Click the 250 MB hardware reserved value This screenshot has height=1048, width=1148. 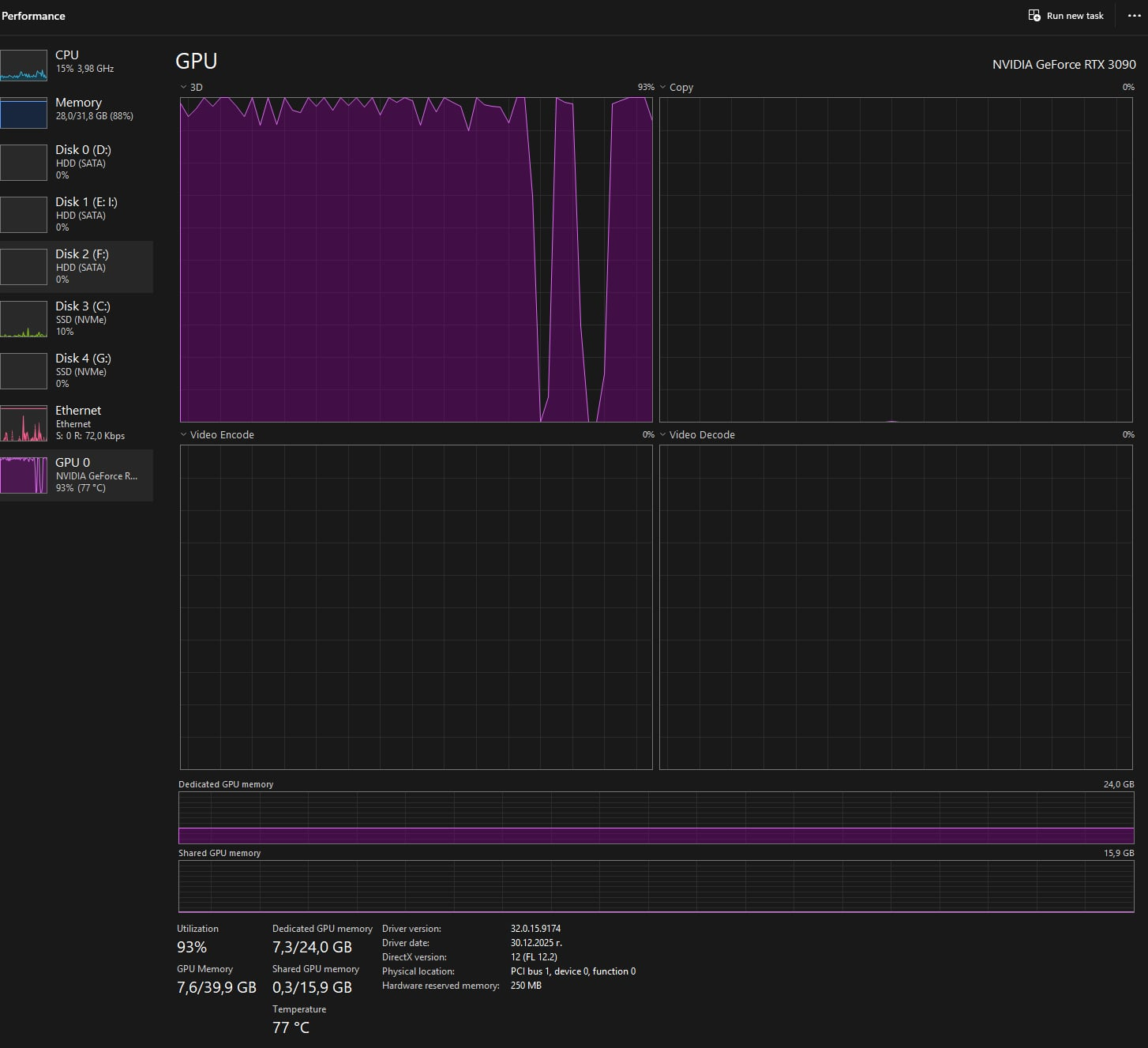526,986
